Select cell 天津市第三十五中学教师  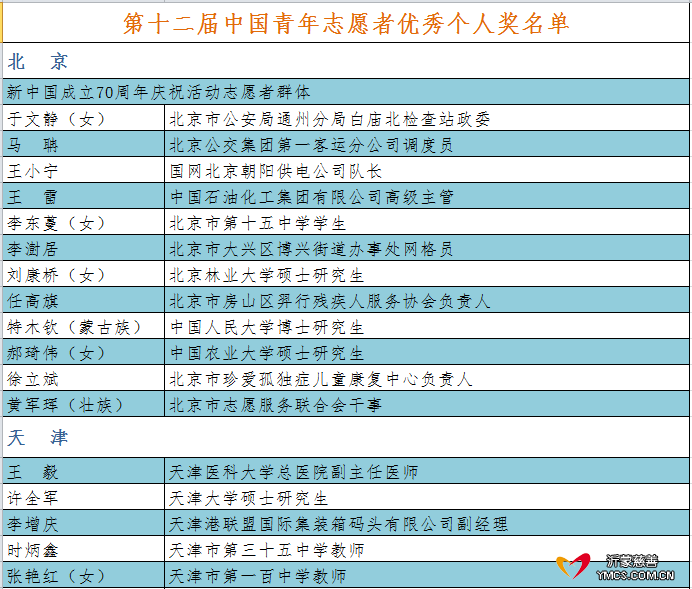pyautogui.click(x=427, y=549)
